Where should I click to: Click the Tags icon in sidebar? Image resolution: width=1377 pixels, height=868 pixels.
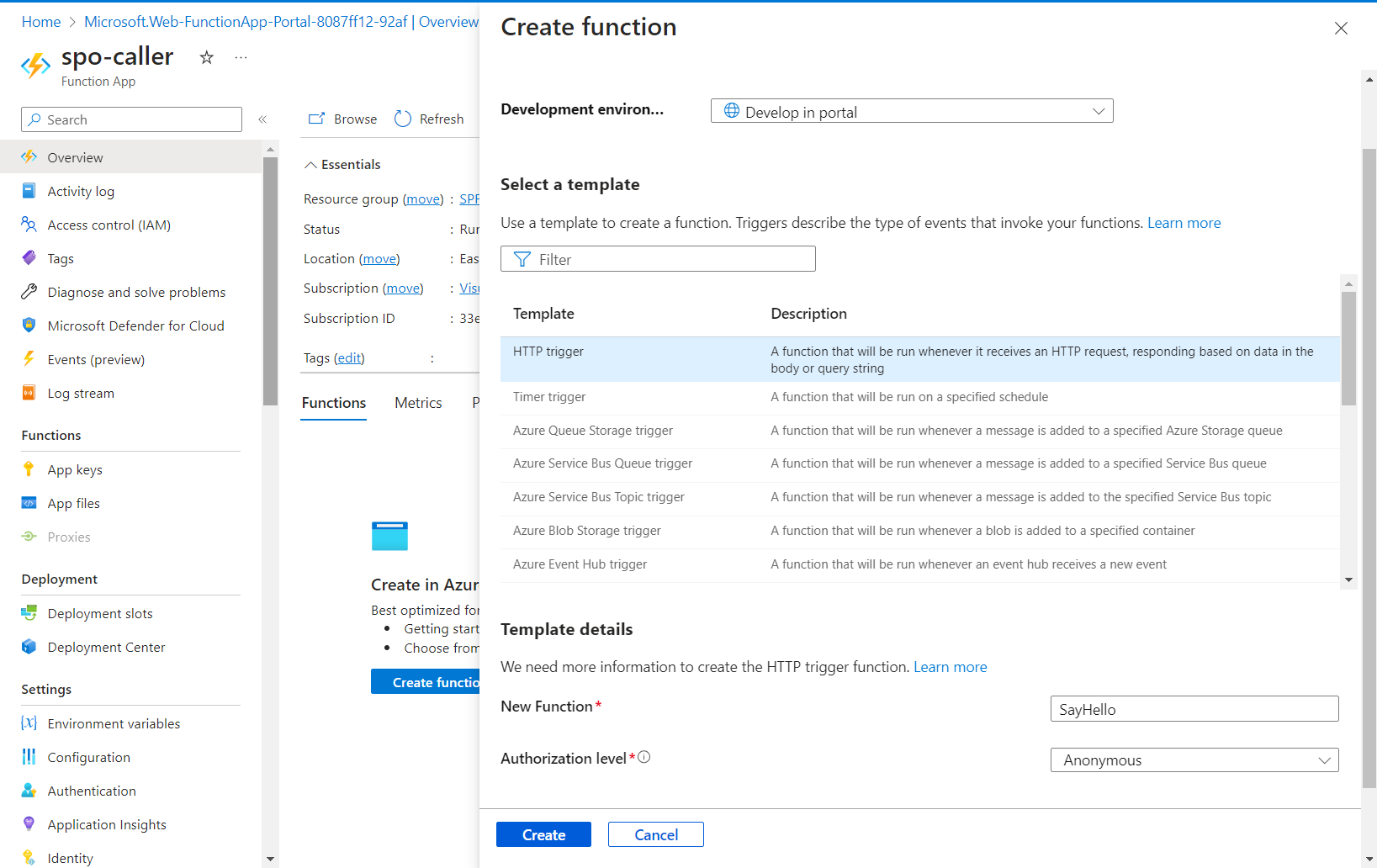(29, 258)
